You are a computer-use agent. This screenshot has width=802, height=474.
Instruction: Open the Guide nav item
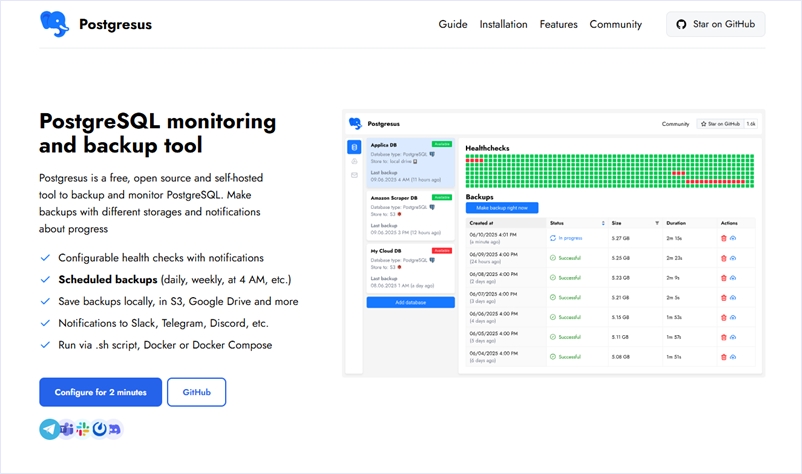[x=452, y=24]
